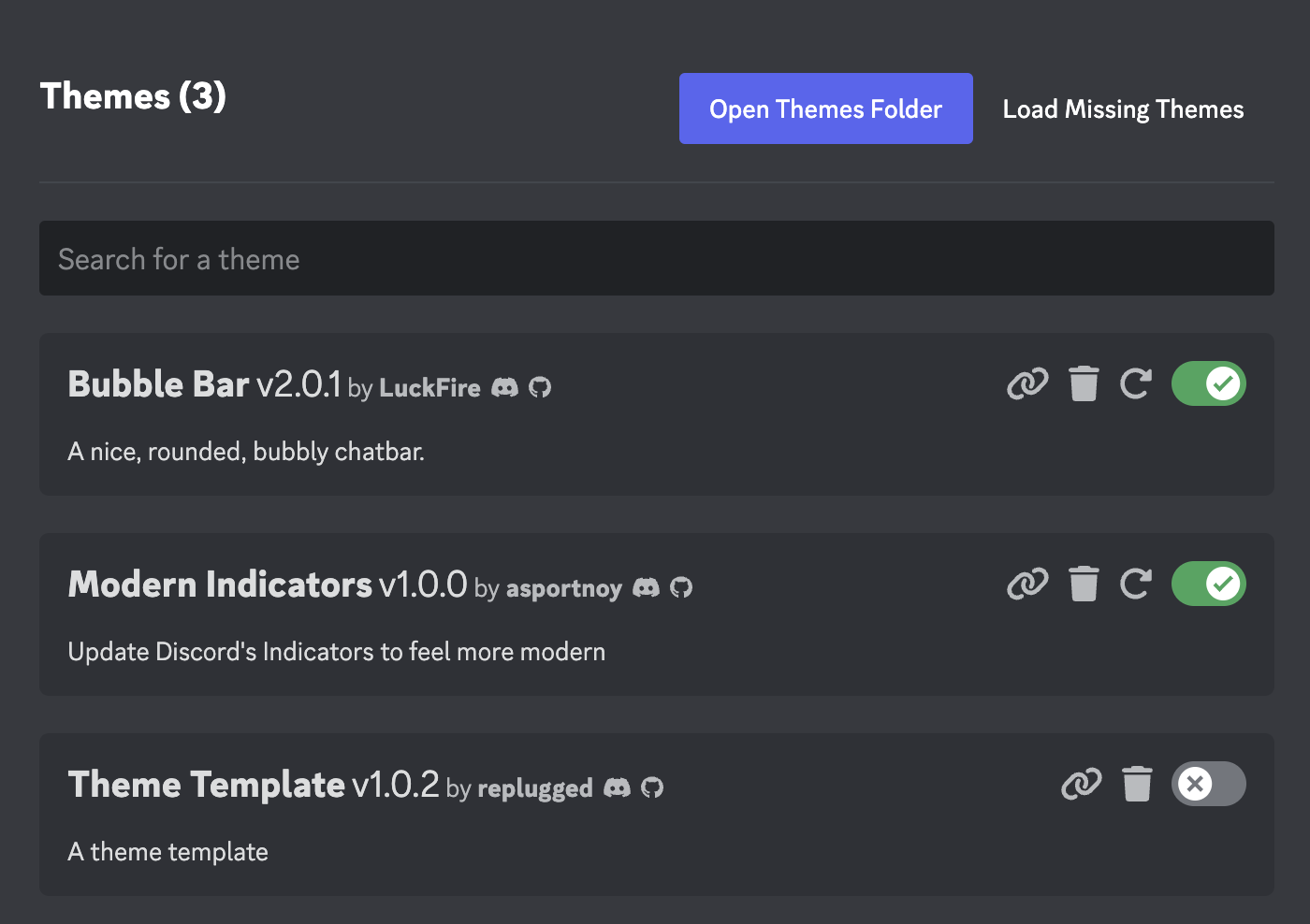Delete the Bubble Bar theme
Viewport: 1310px width, 924px height.
click(1084, 383)
